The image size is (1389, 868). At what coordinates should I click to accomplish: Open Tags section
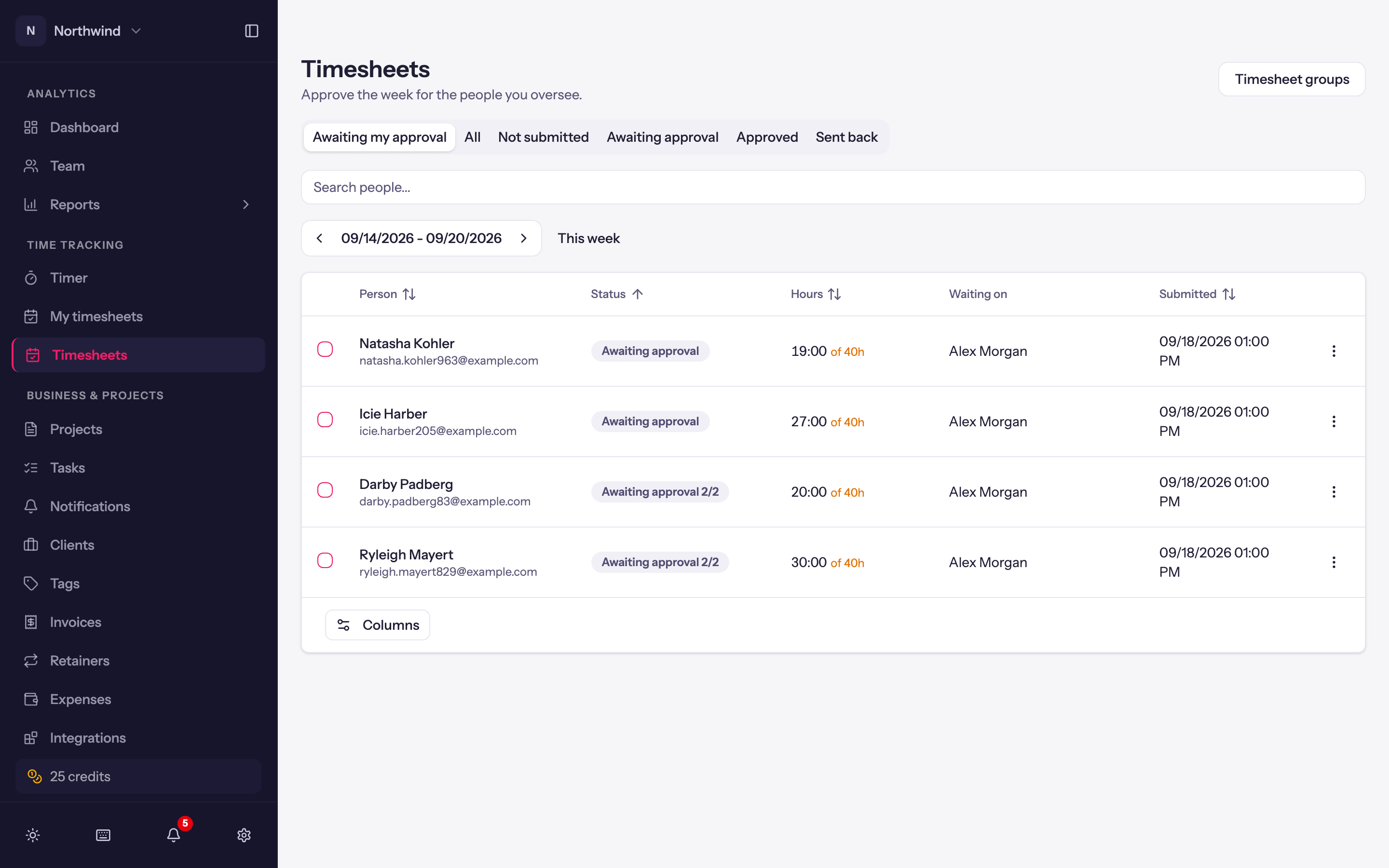coord(138,583)
